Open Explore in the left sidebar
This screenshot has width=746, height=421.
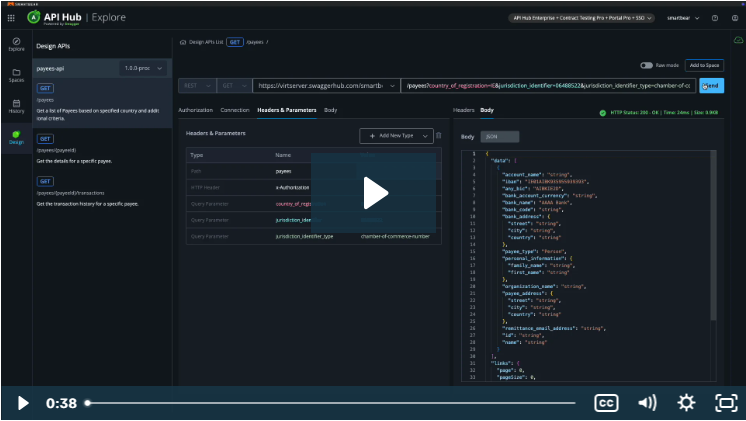point(16,44)
